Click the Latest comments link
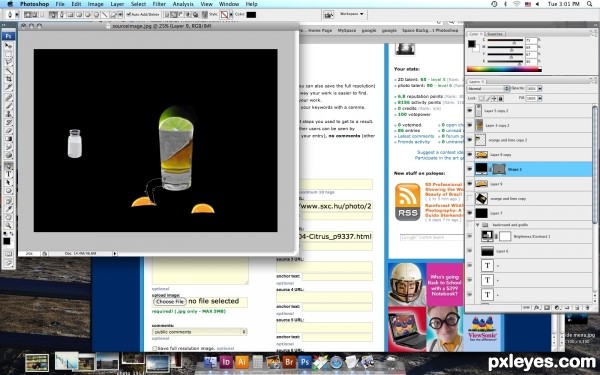This screenshot has width=600, height=375. 416,136
